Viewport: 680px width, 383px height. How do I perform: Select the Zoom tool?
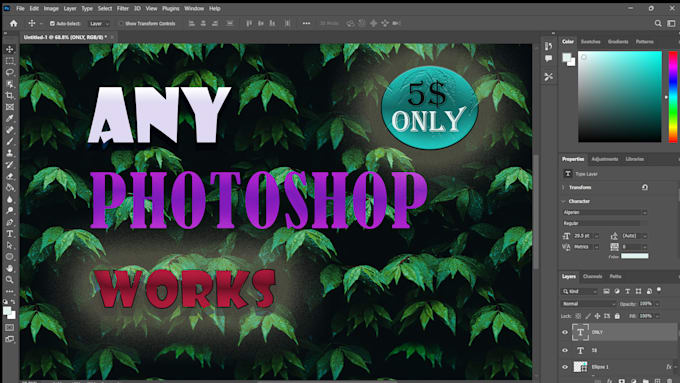point(10,280)
